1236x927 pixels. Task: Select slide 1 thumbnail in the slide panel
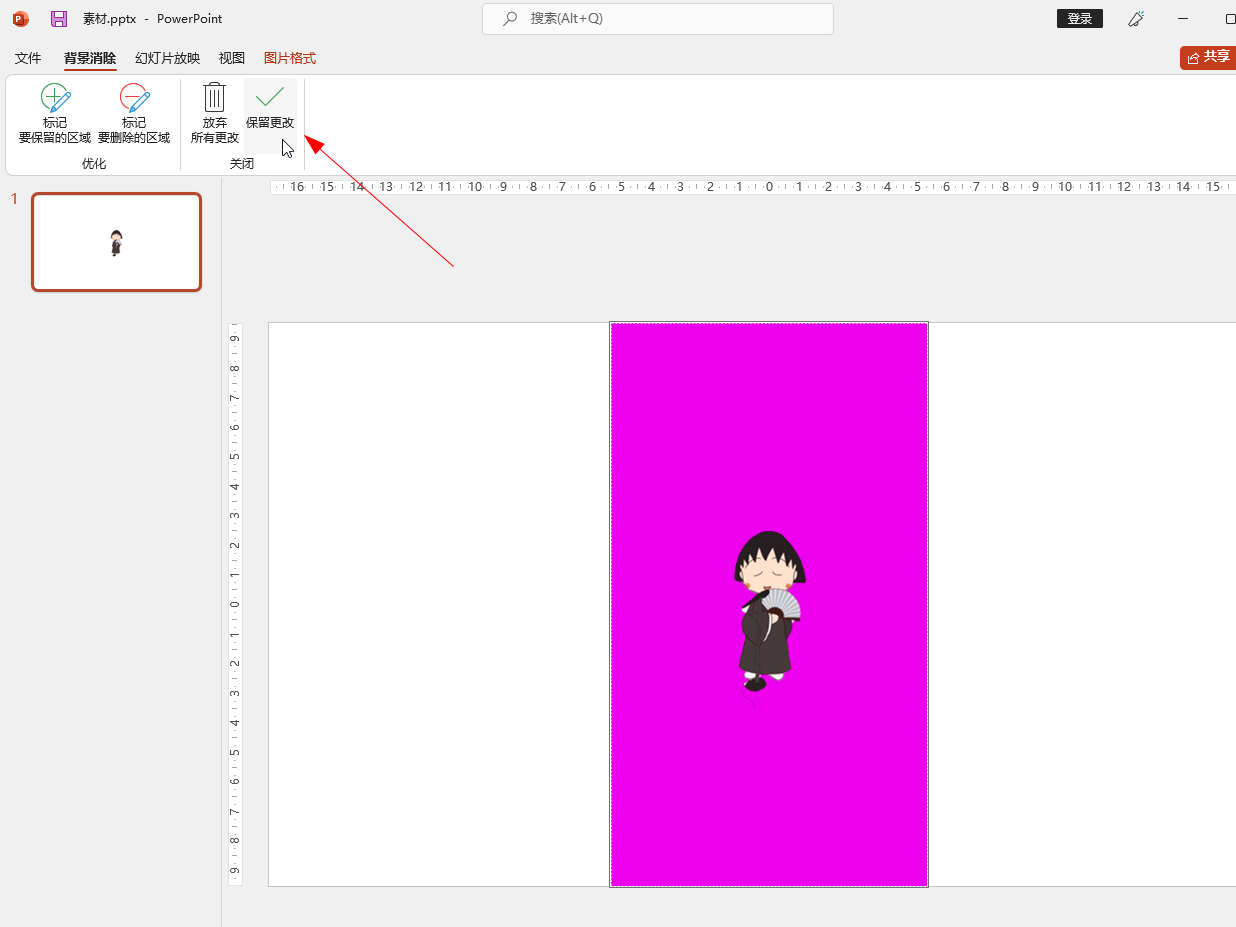[x=117, y=242]
